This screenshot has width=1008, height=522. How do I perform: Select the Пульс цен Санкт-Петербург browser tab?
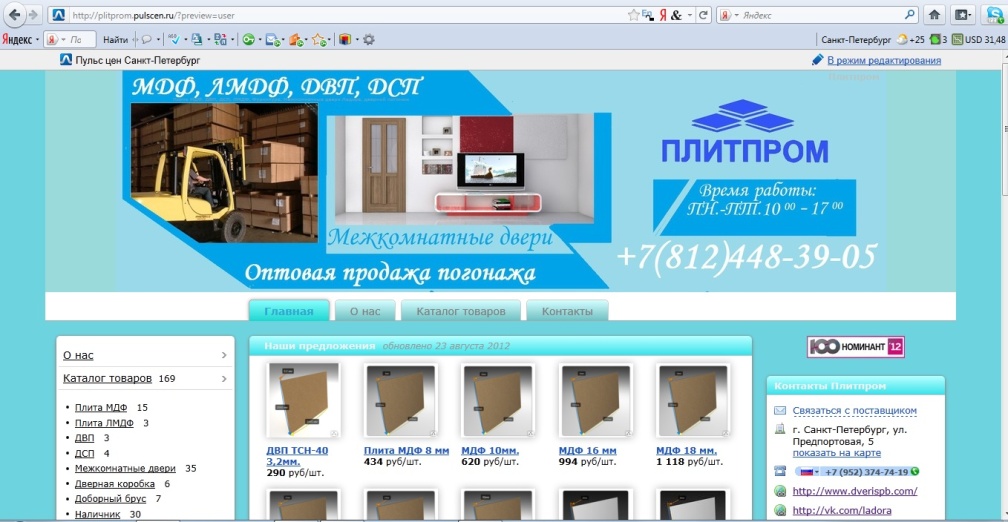130,60
